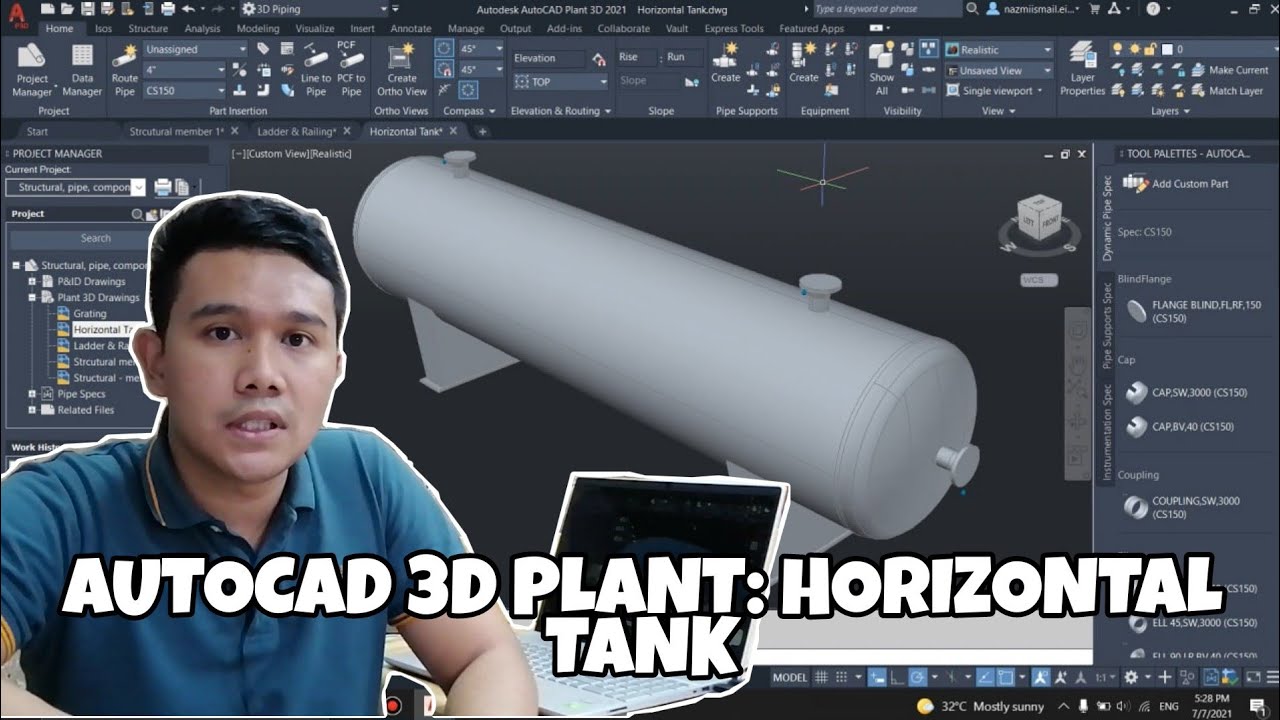1280x720 pixels.
Task: Open the Ladder & Railing drawing tab
Action: pyautogui.click(x=296, y=131)
